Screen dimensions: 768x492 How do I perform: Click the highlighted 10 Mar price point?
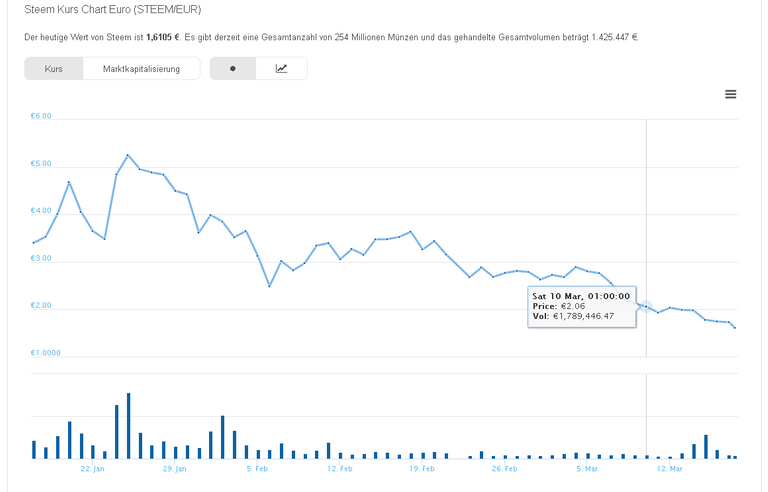click(x=646, y=305)
